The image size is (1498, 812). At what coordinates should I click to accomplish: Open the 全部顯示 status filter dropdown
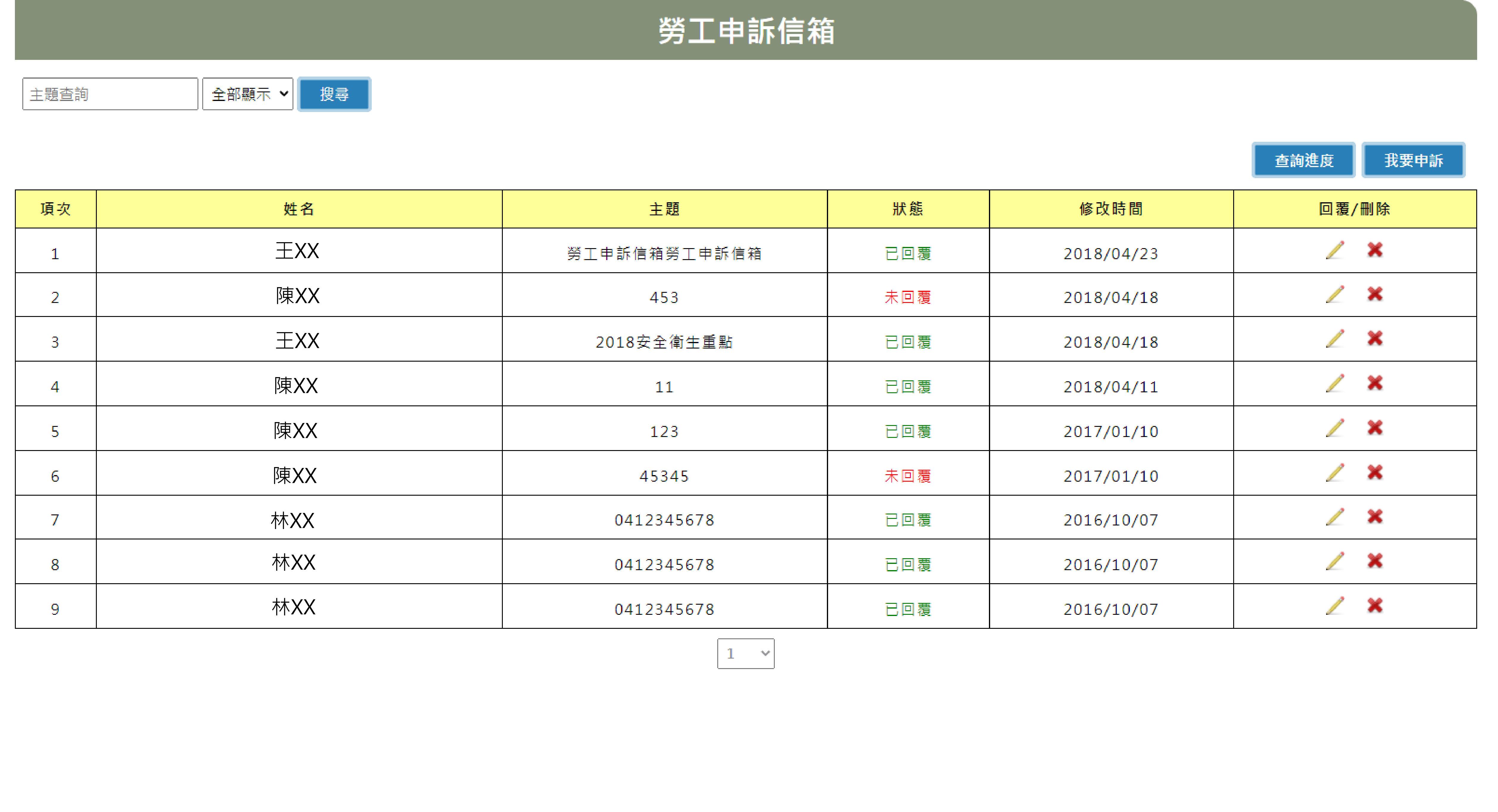click(x=248, y=94)
